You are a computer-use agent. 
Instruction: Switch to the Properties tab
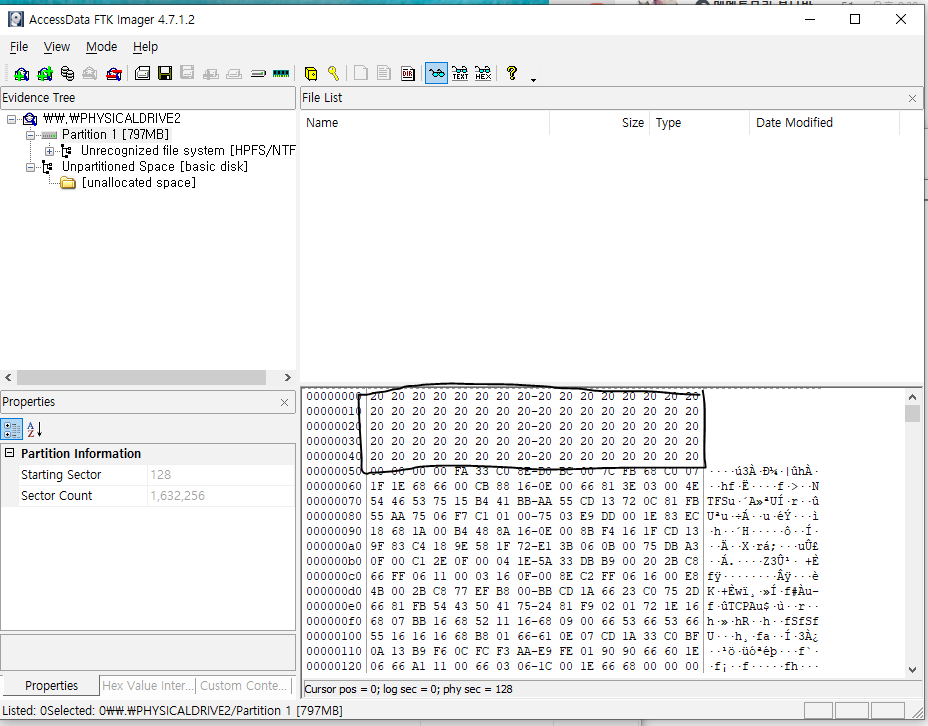pos(51,685)
